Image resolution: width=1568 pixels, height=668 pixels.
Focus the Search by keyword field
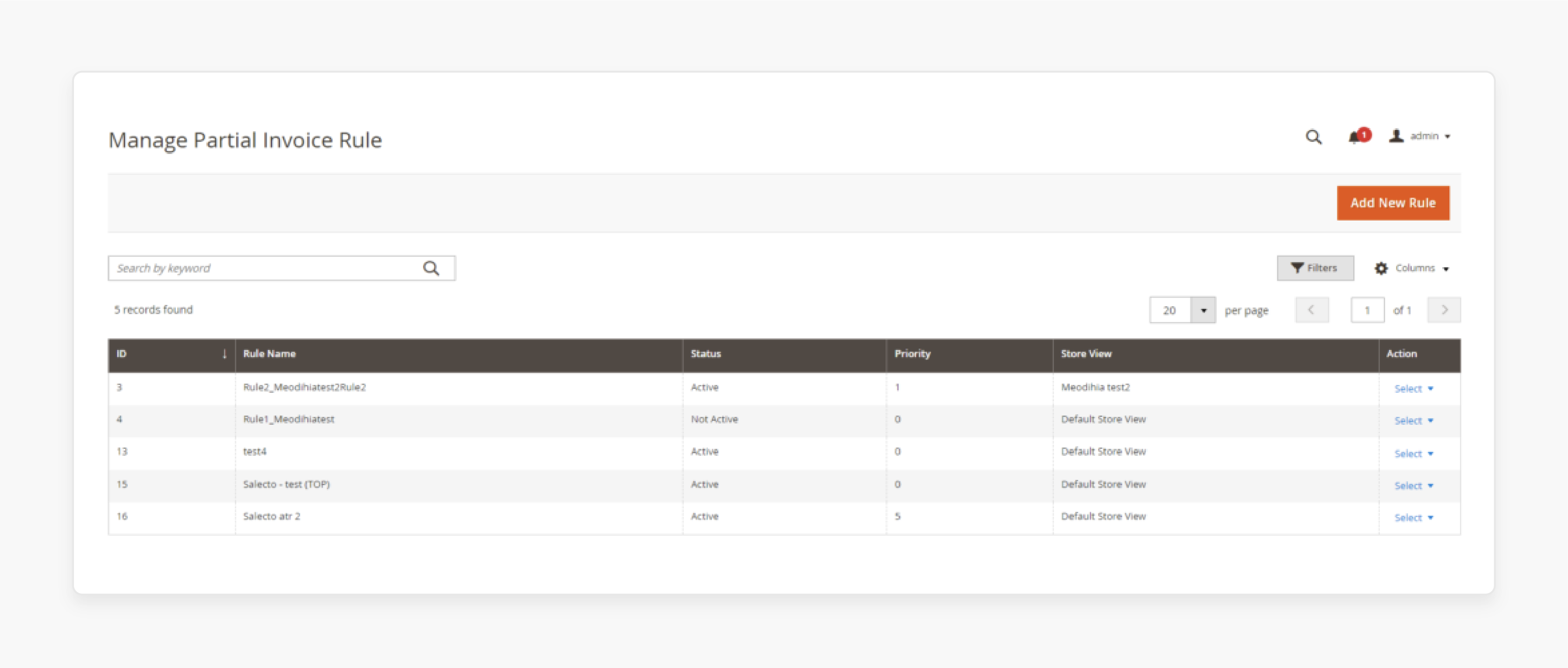click(x=281, y=268)
